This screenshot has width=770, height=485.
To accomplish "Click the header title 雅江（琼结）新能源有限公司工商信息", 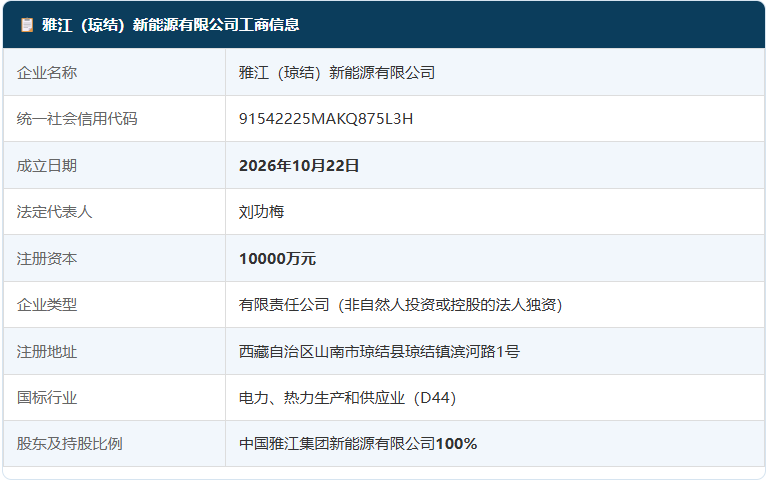I will (170, 25).
